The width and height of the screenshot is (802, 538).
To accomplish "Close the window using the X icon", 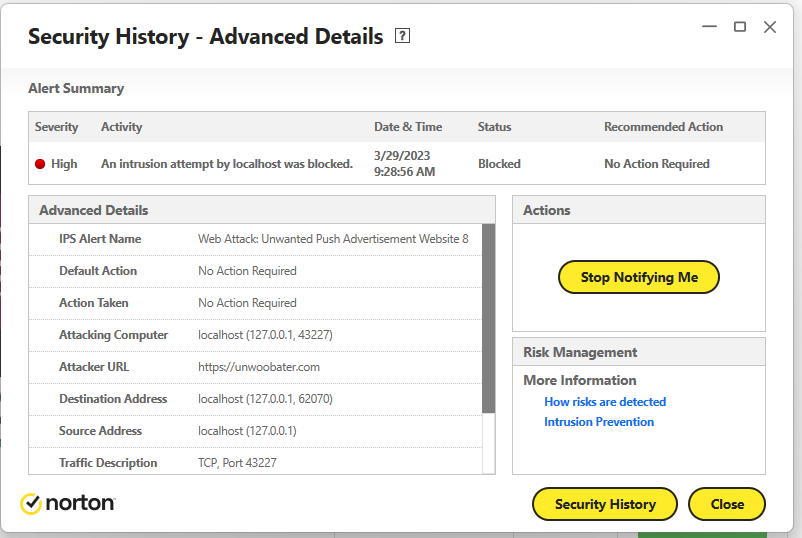I will point(770,27).
